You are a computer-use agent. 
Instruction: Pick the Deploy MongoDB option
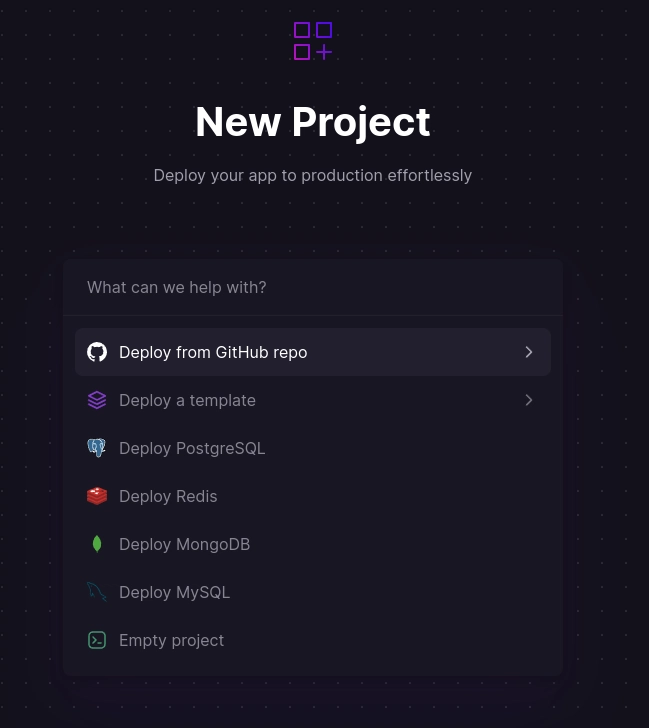click(313, 544)
